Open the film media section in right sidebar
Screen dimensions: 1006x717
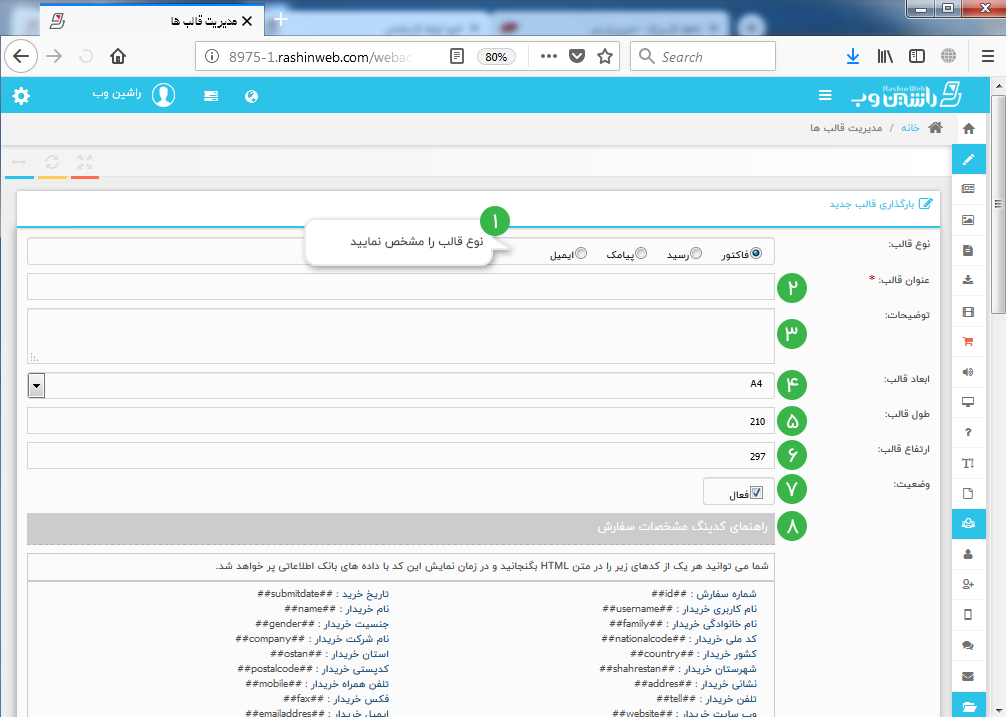[x=969, y=312]
